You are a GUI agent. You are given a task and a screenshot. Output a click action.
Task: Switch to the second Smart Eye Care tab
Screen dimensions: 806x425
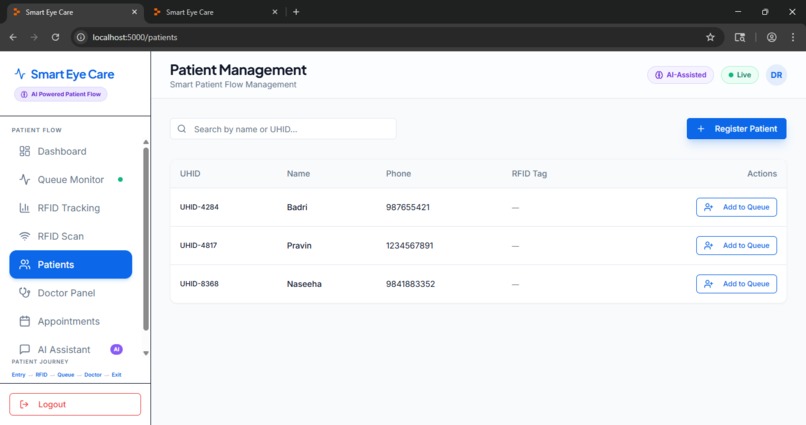point(213,12)
